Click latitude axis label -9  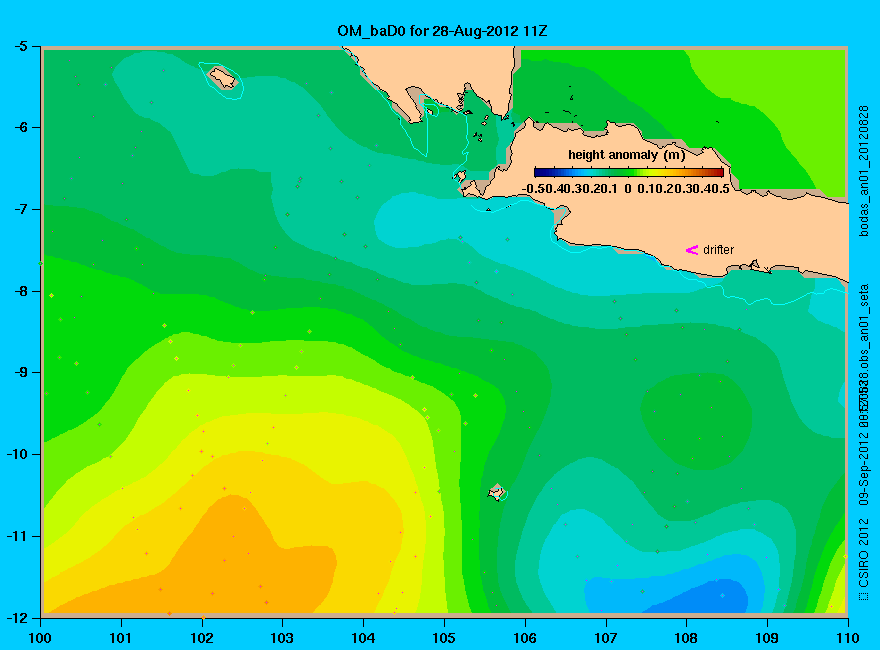(20, 372)
